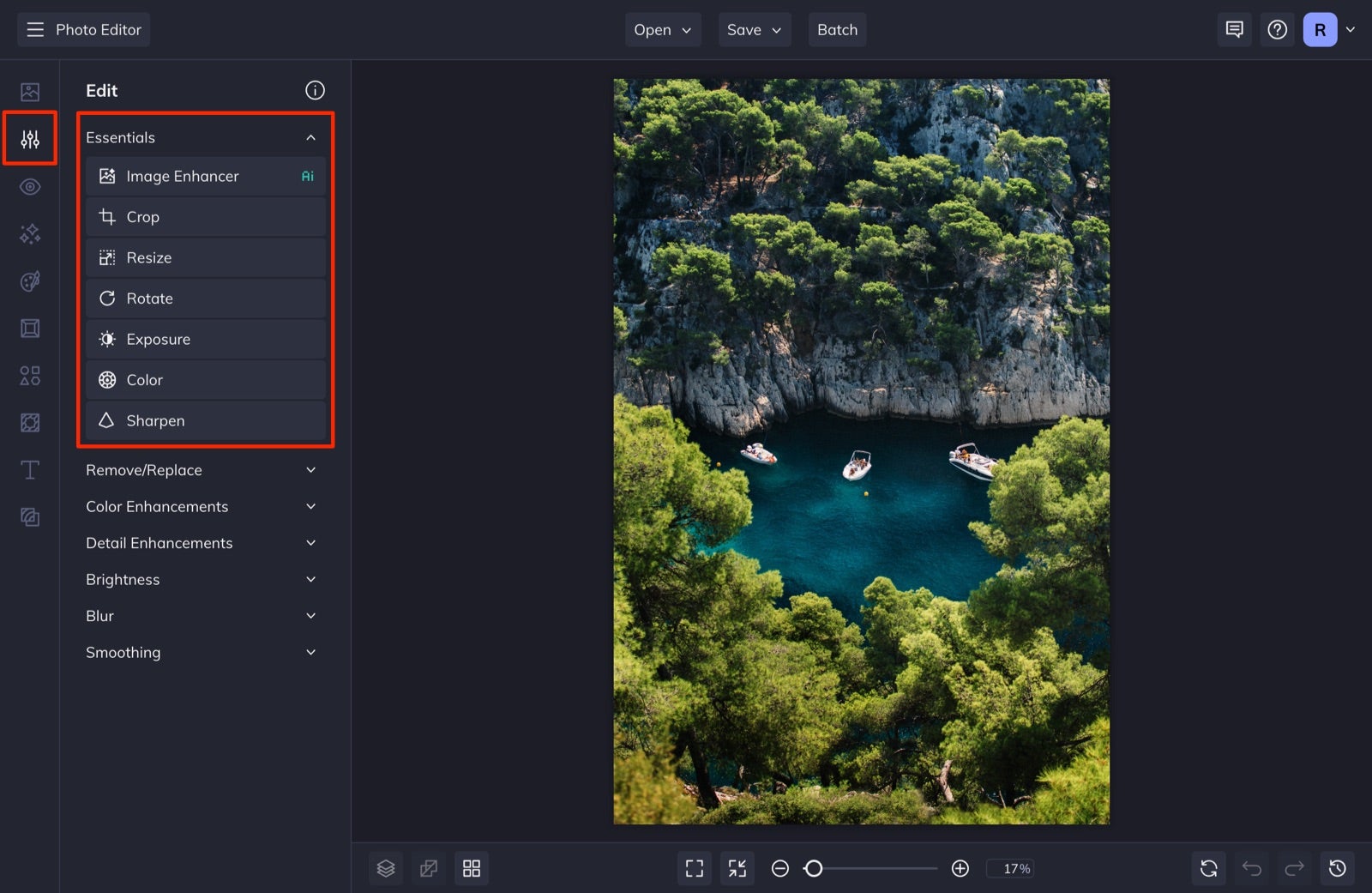This screenshot has height=893, width=1372.
Task: Select the shapes tool in the sidebar
Action: (29, 375)
